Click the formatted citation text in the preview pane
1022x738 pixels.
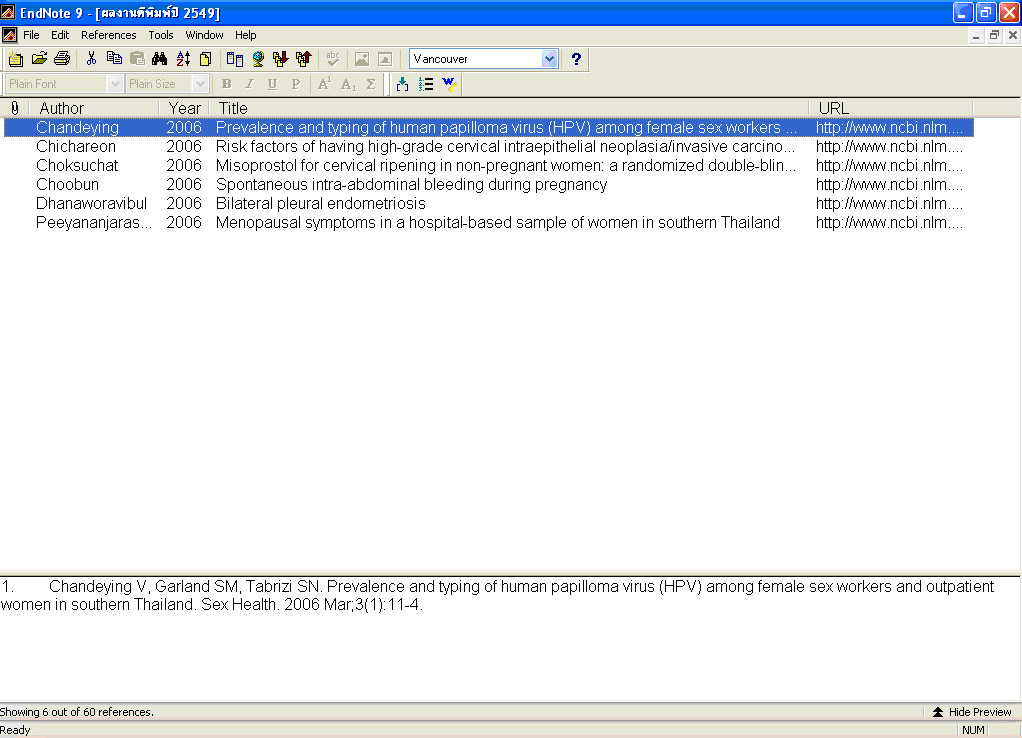tap(498, 595)
